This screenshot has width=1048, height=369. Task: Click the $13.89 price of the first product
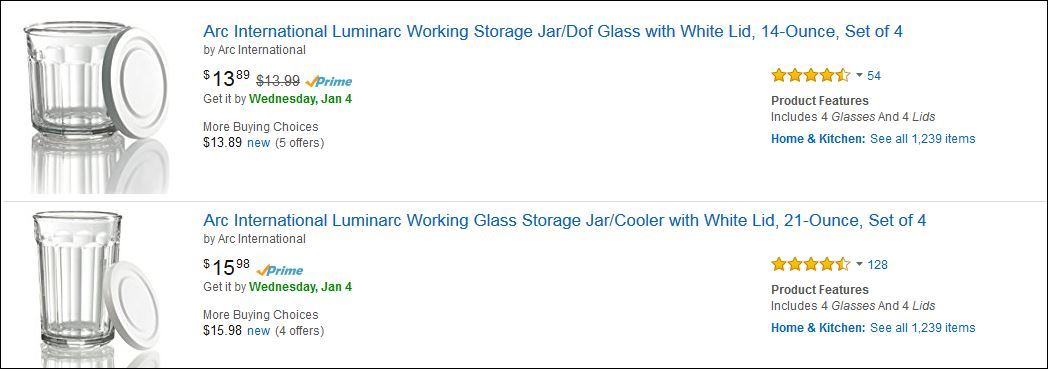click(227, 79)
